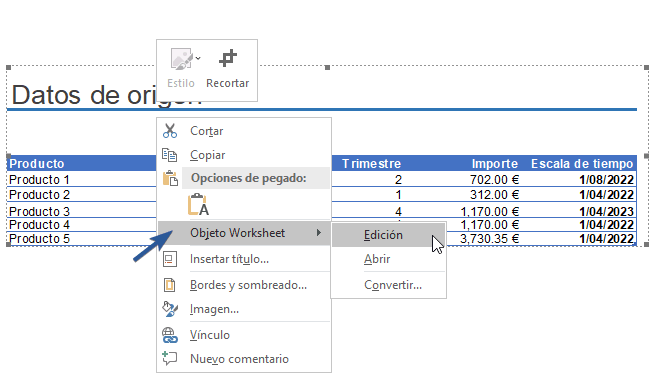Click the Vínculo globe link icon
This screenshot has width=655, height=389.
(x=170, y=335)
